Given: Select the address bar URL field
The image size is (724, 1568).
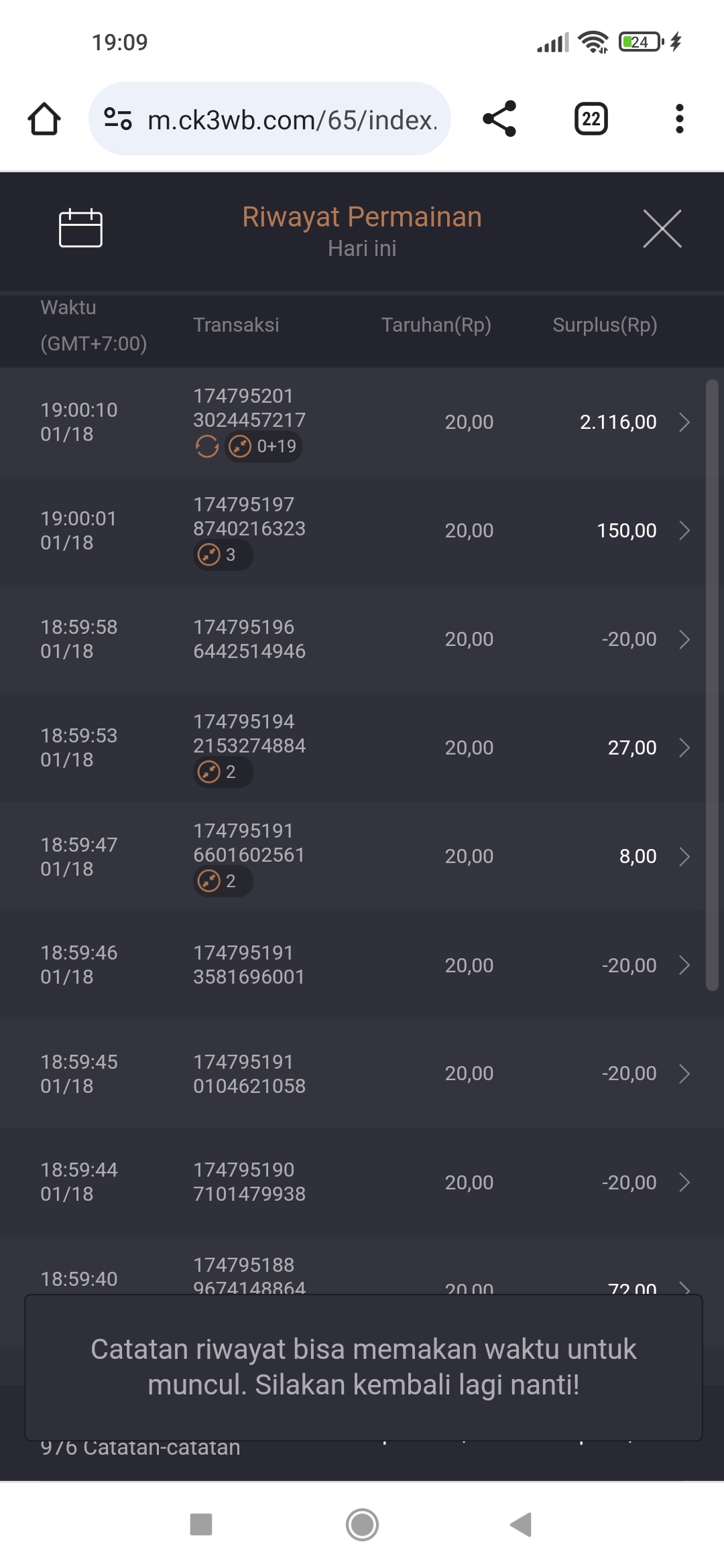Looking at the screenshot, I should point(292,120).
